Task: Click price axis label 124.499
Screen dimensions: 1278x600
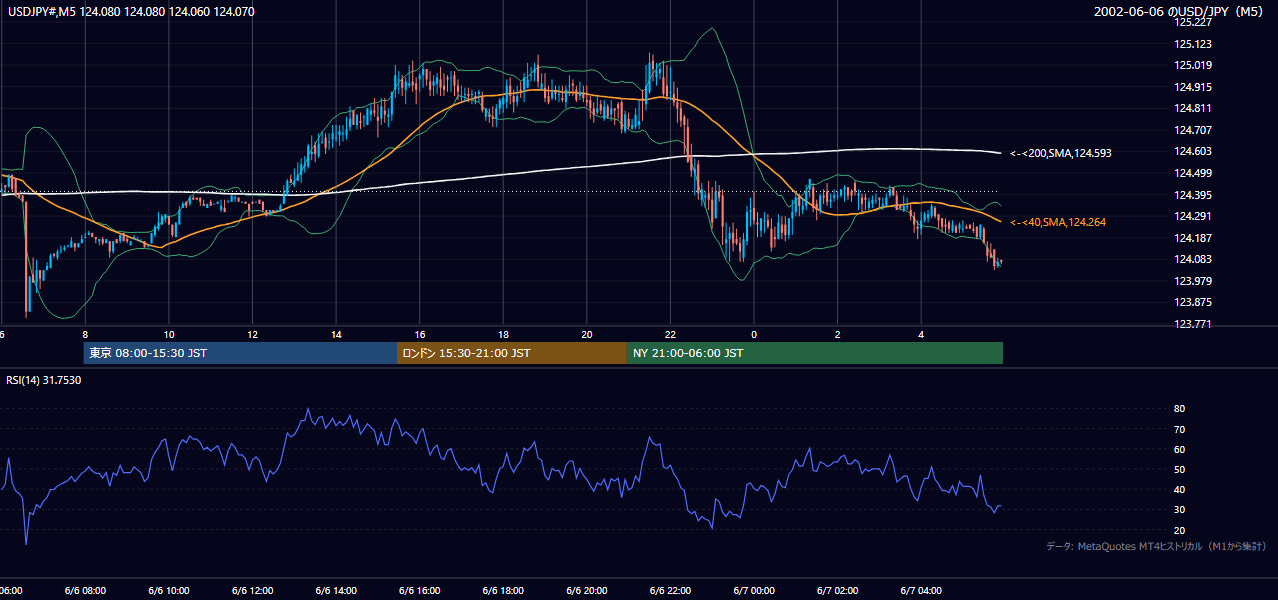Action: point(1193,173)
